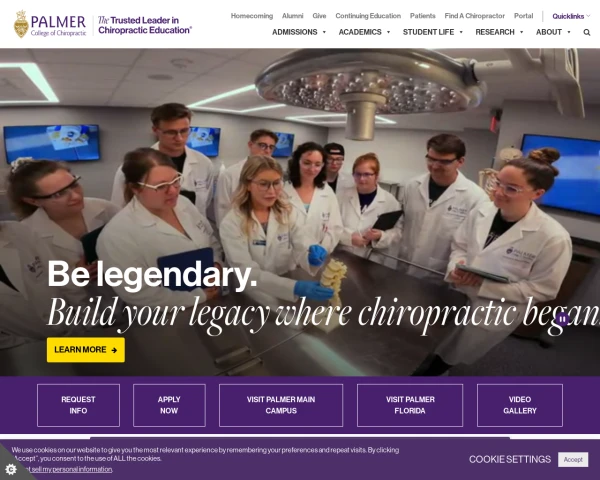Open the Quicklinks chevron menu
Screen dimensions: 600x480
[x=589, y=16]
